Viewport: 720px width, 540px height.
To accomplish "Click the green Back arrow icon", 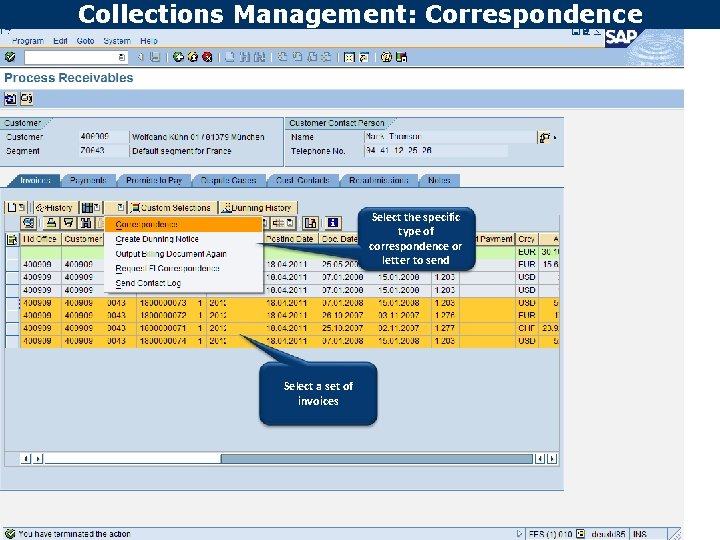I will 178,57.
